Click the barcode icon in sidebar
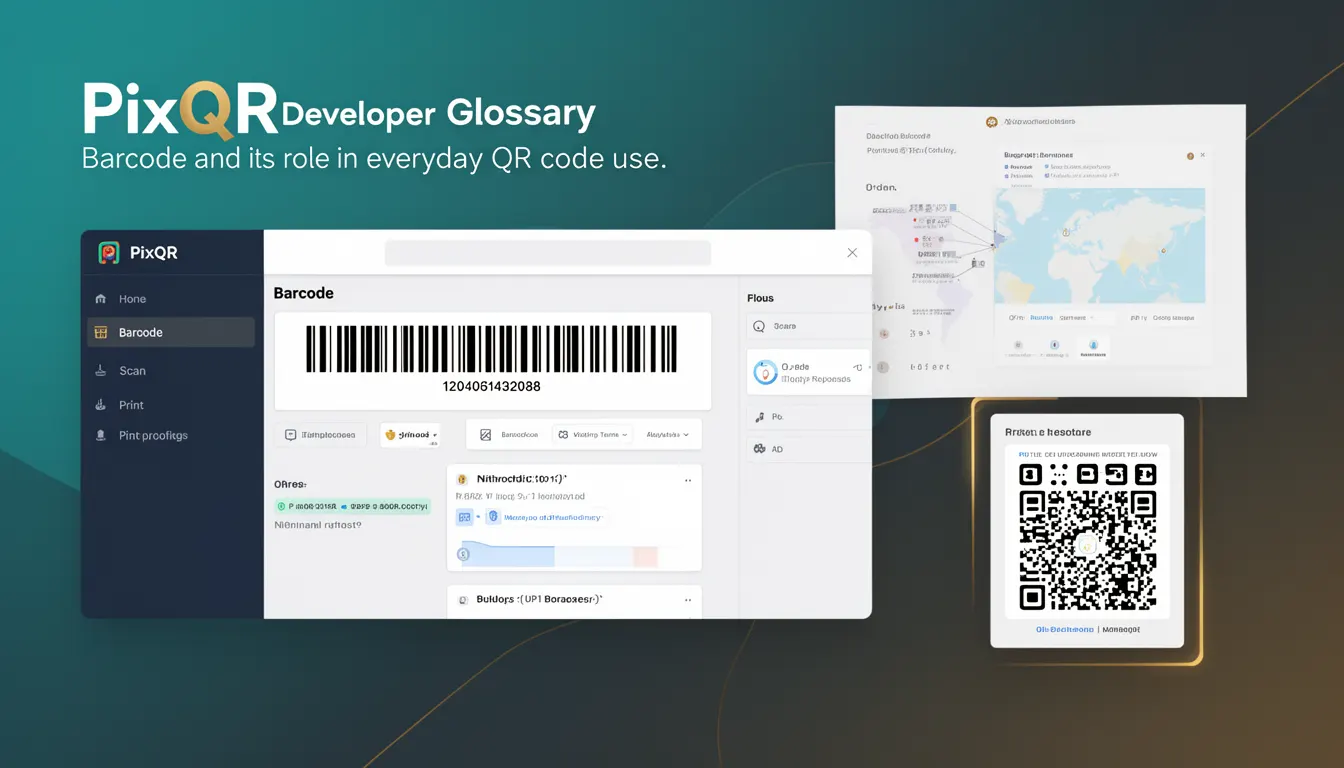This screenshot has height=768, width=1344. click(100, 332)
